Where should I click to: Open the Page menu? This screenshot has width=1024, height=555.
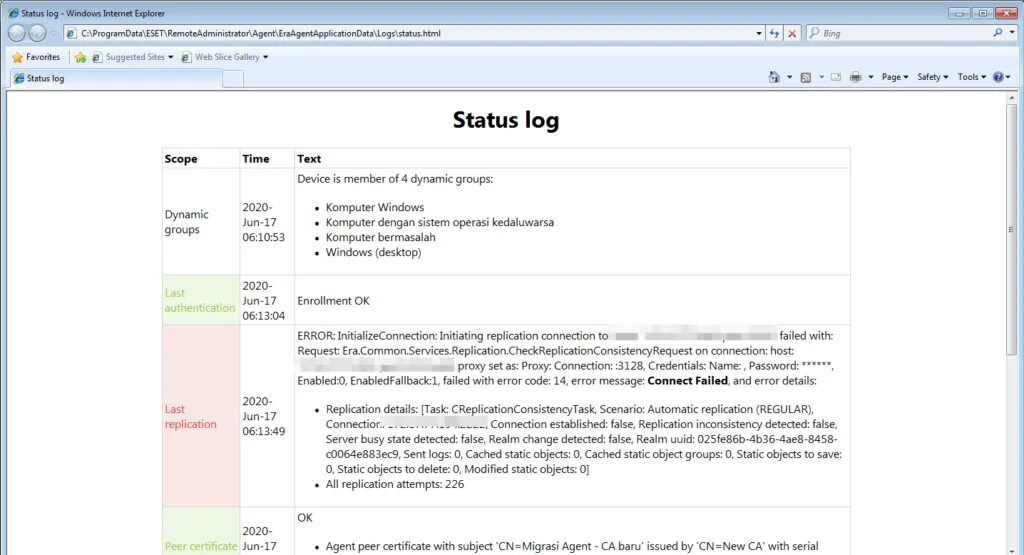[895, 77]
